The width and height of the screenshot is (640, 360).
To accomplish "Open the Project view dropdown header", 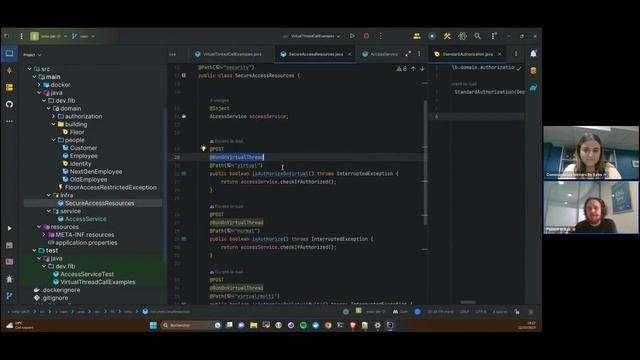I will pos(32,55).
